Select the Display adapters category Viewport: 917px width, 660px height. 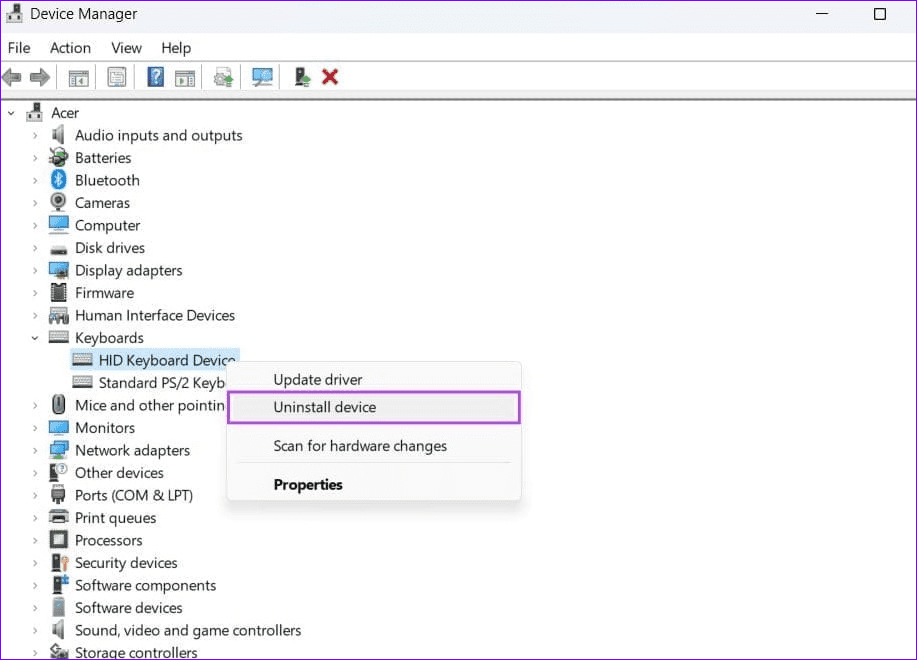128,270
